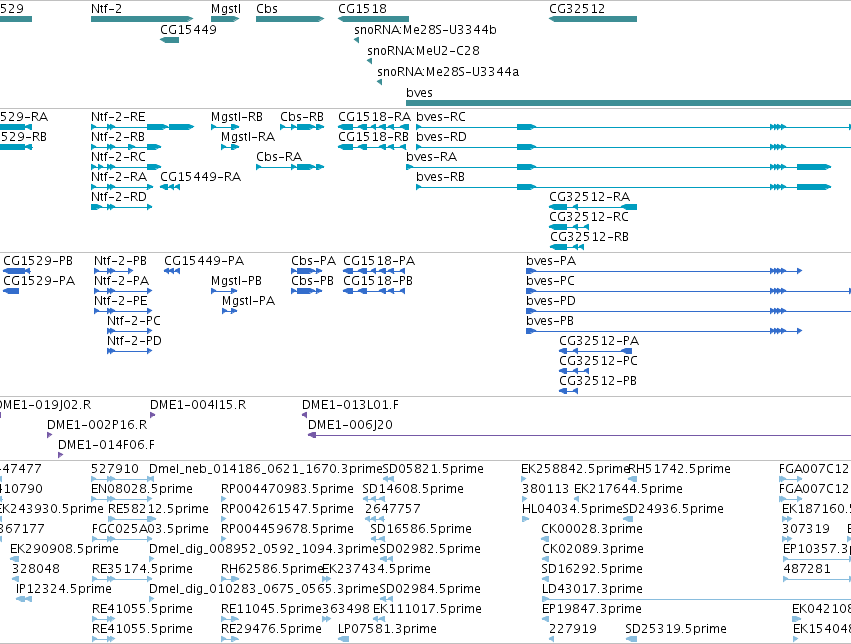Click the CG15449 gene glyph
Viewport: 851px width, 644px height.
pos(169,40)
